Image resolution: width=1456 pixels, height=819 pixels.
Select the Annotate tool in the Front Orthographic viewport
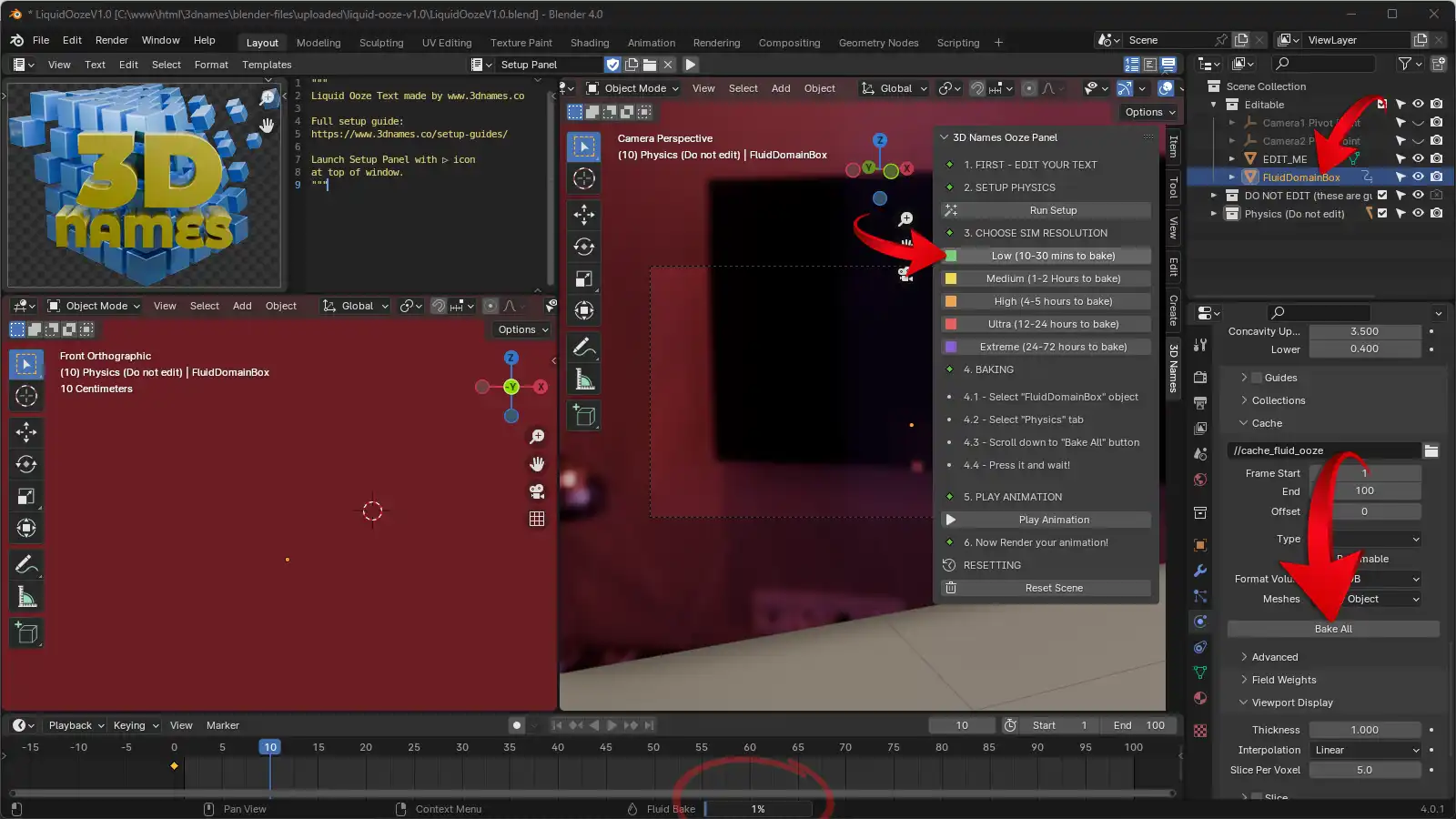(26, 564)
